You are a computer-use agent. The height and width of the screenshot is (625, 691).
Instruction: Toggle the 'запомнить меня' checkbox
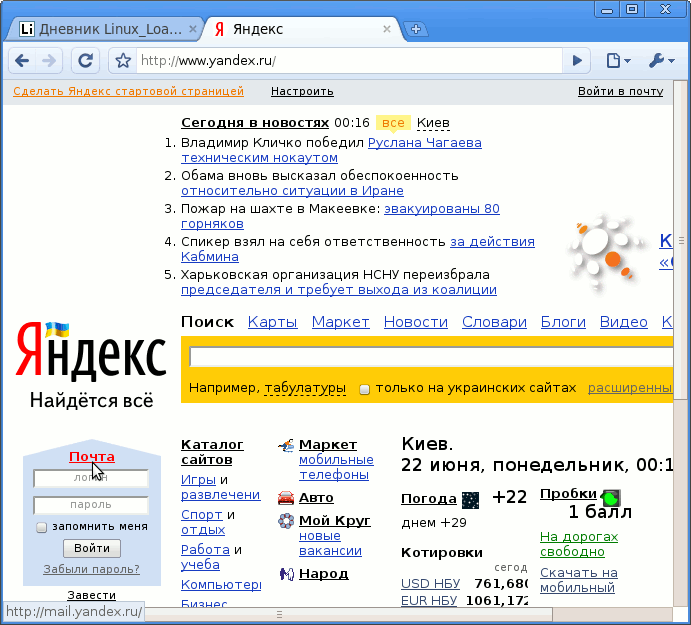point(41,527)
